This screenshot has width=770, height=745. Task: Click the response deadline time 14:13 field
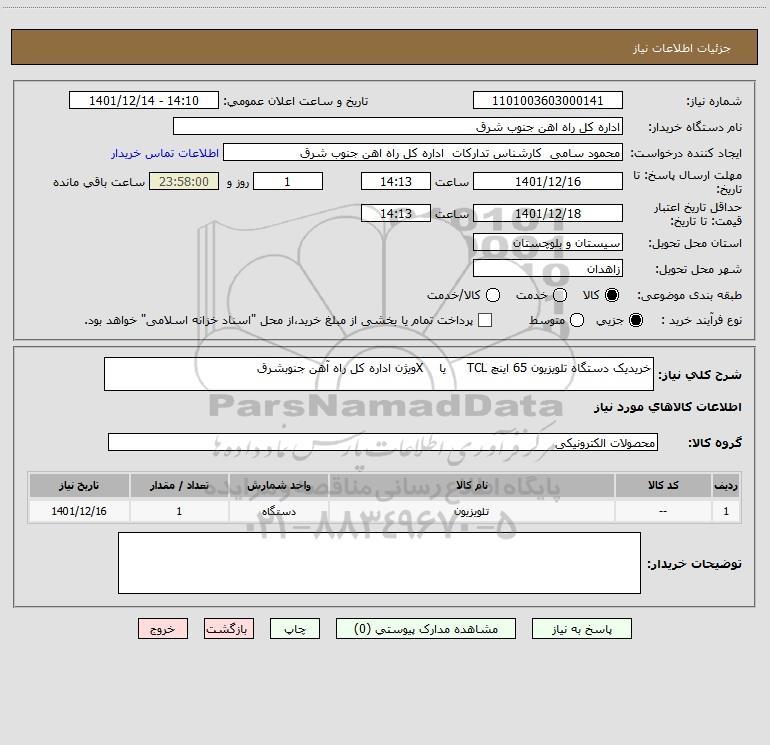(396, 182)
